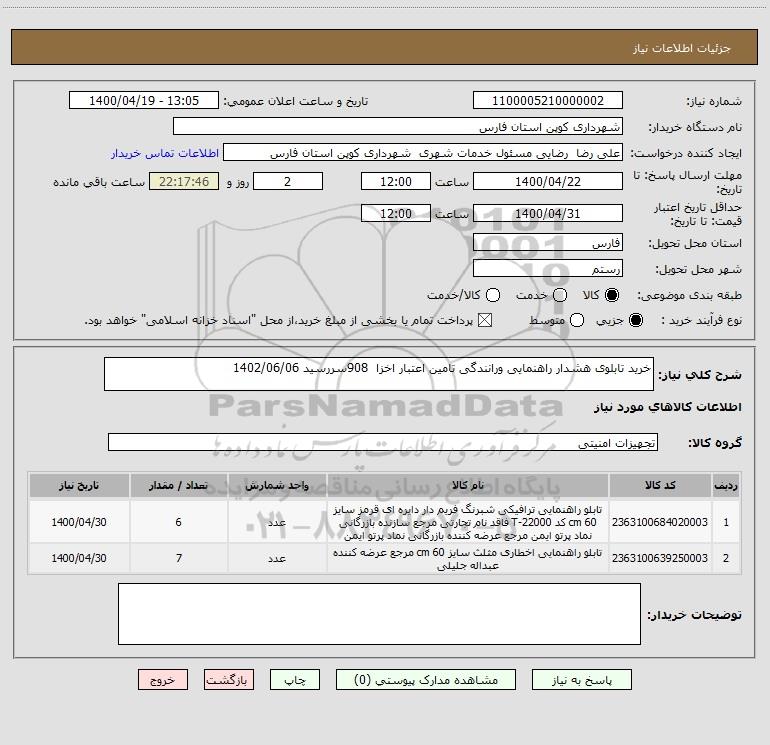
Task: Click row 1 need date 1400/04/30
Action: pos(79,522)
